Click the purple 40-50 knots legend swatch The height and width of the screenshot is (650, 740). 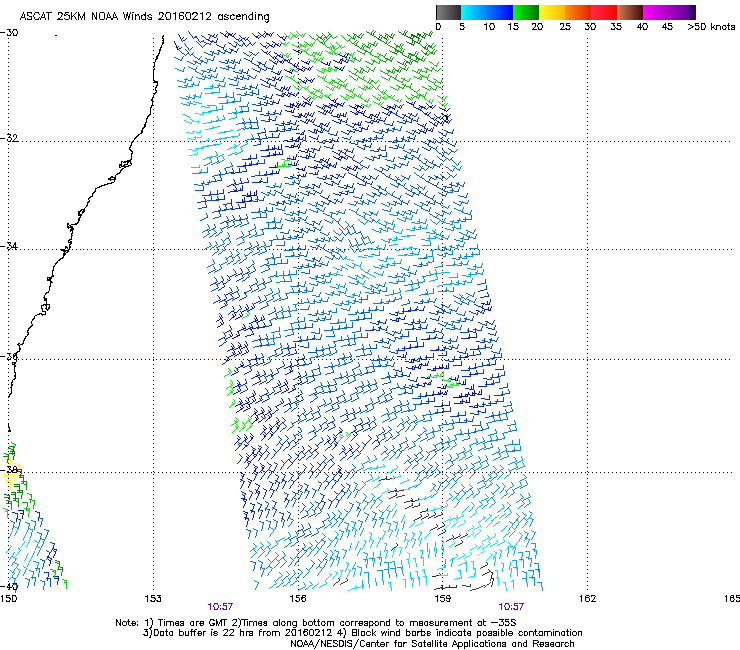[x=669, y=12]
